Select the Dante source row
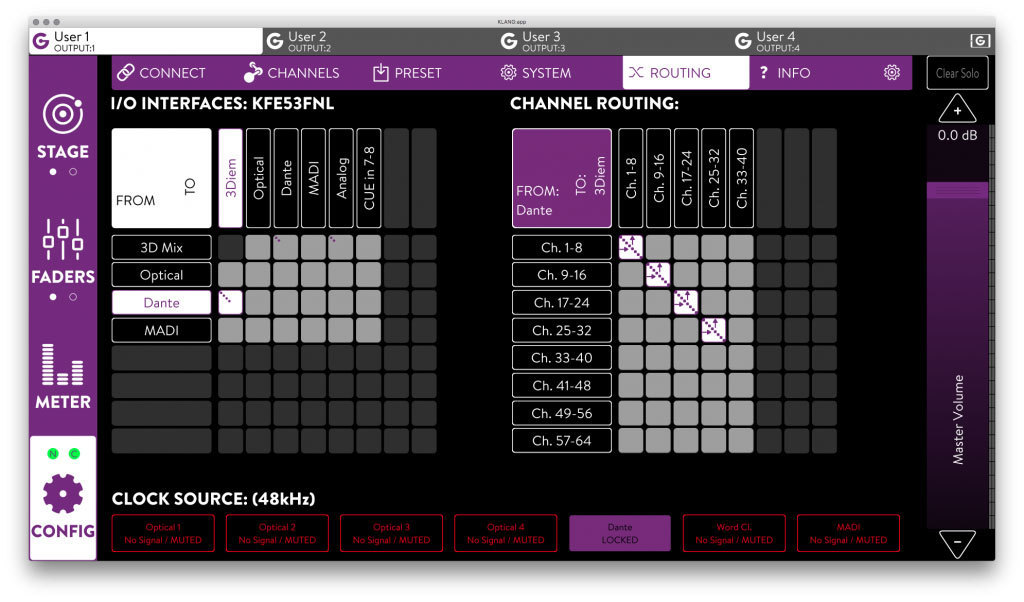The width and height of the screenshot is (1024, 602). (x=161, y=303)
